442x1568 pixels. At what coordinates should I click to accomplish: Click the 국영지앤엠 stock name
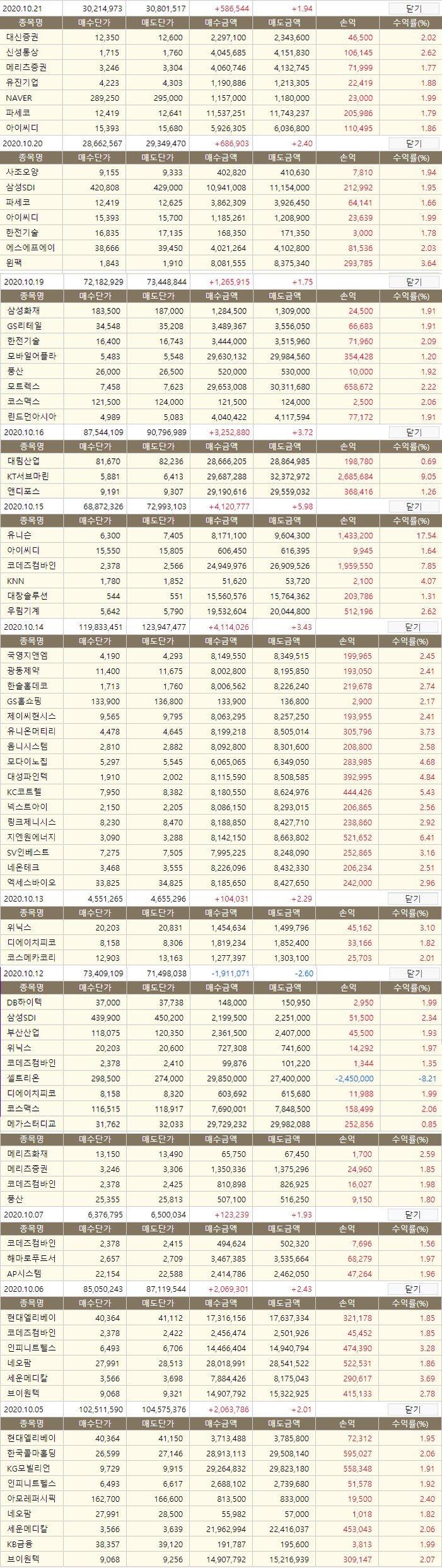click(x=27, y=656)
